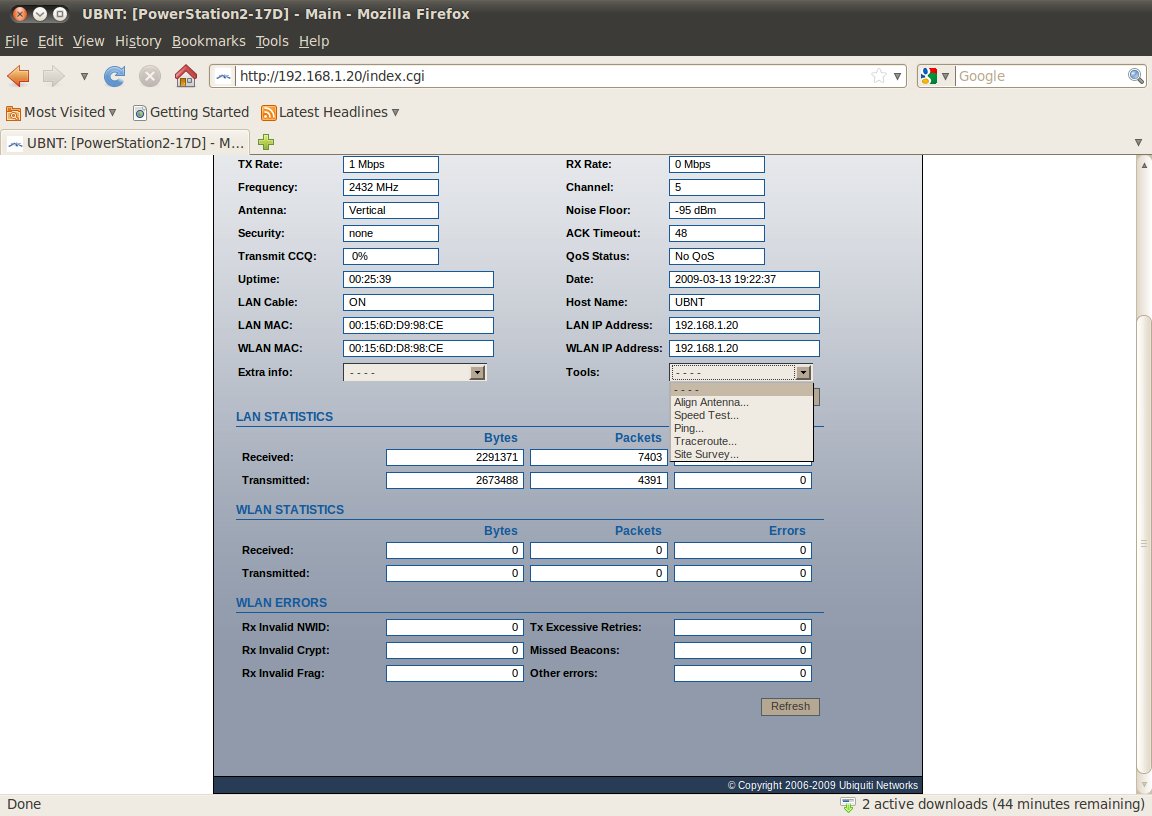Click the Refresh button
The width and height of the screenshot is (1152, 816).
pos(790,706)
